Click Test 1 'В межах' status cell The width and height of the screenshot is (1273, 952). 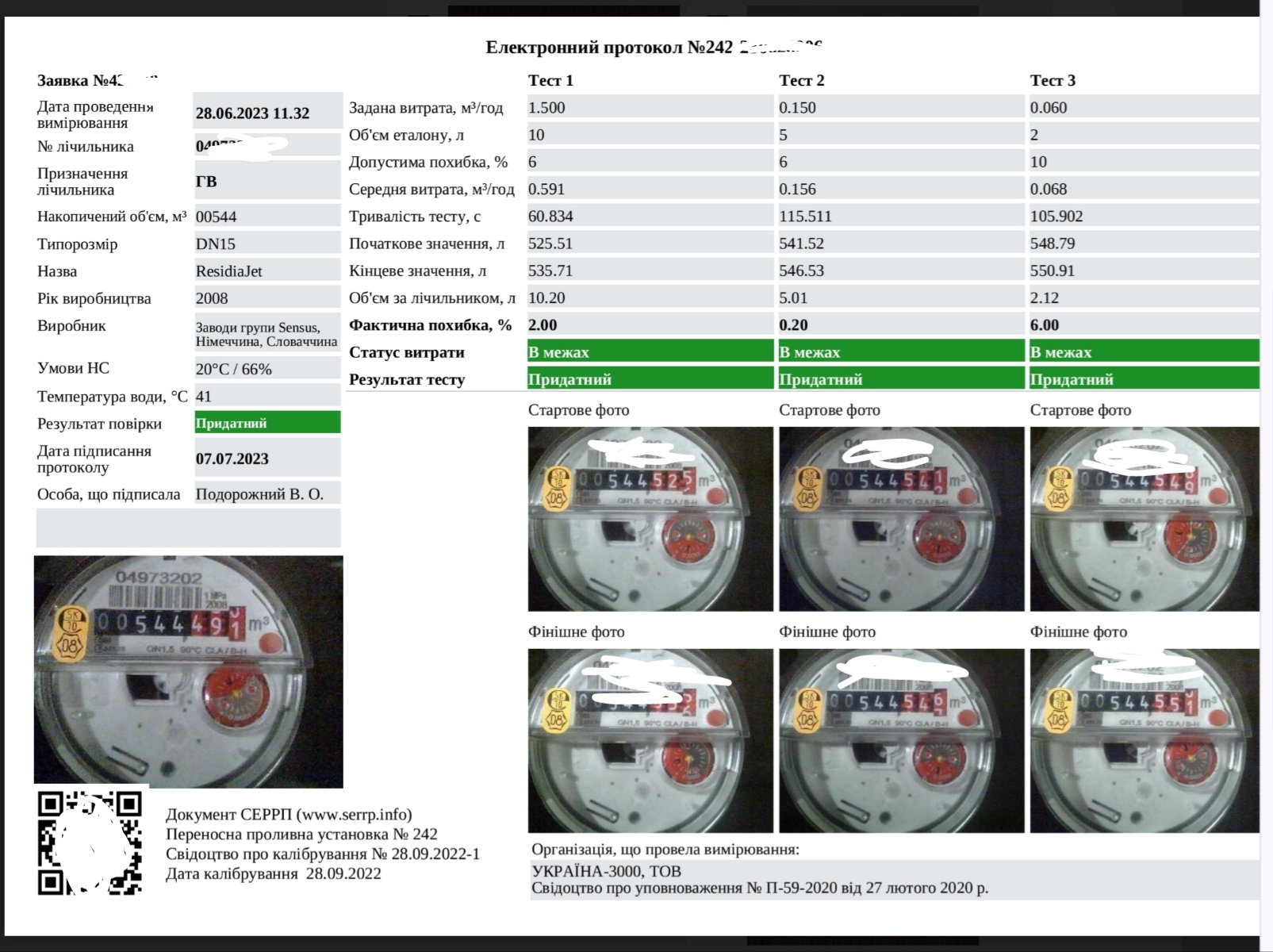(x=650, y=352)
